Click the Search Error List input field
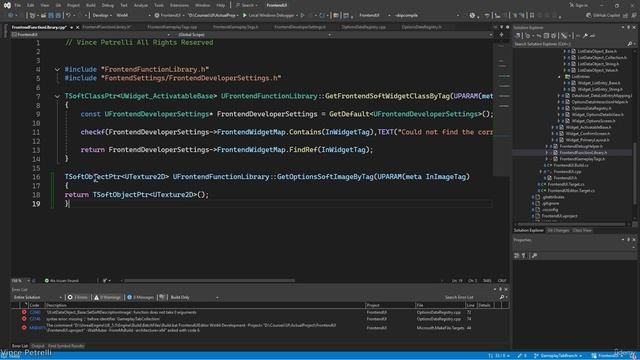The image size is (640, 360). [470, 297]
